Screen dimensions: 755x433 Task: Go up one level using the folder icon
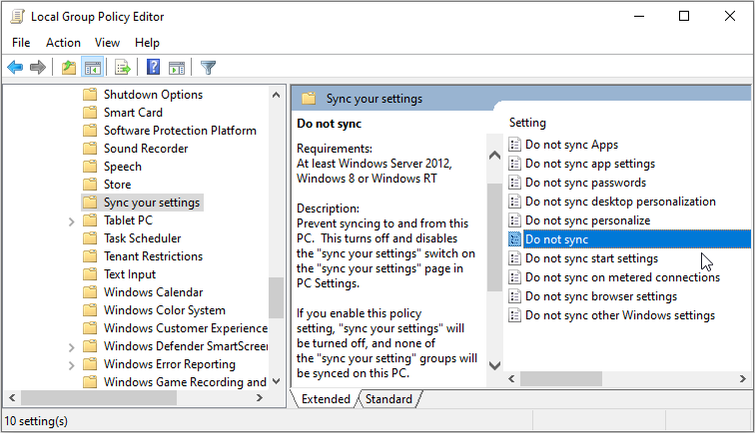68,68
